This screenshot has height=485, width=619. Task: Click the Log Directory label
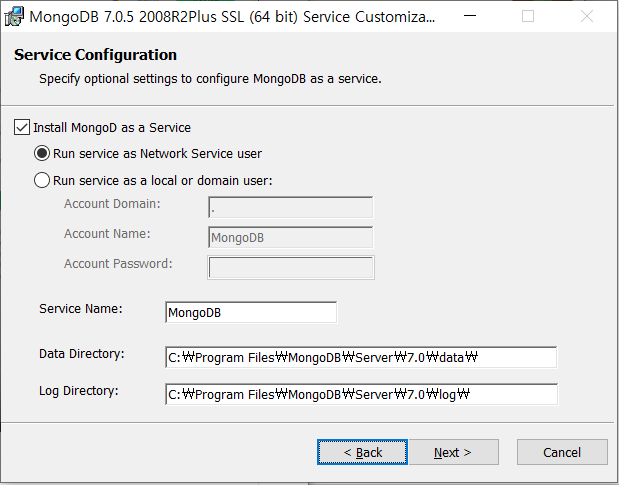[79, 391]
